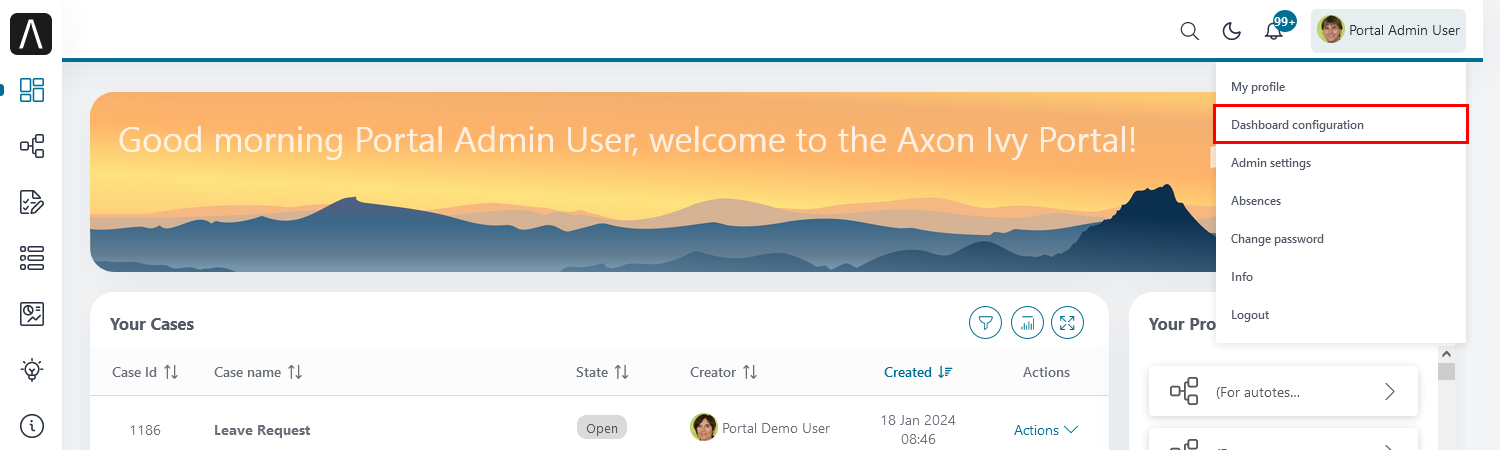Open global search magnifier
The image size is (1500, 450).
[x=1189, y=31]
